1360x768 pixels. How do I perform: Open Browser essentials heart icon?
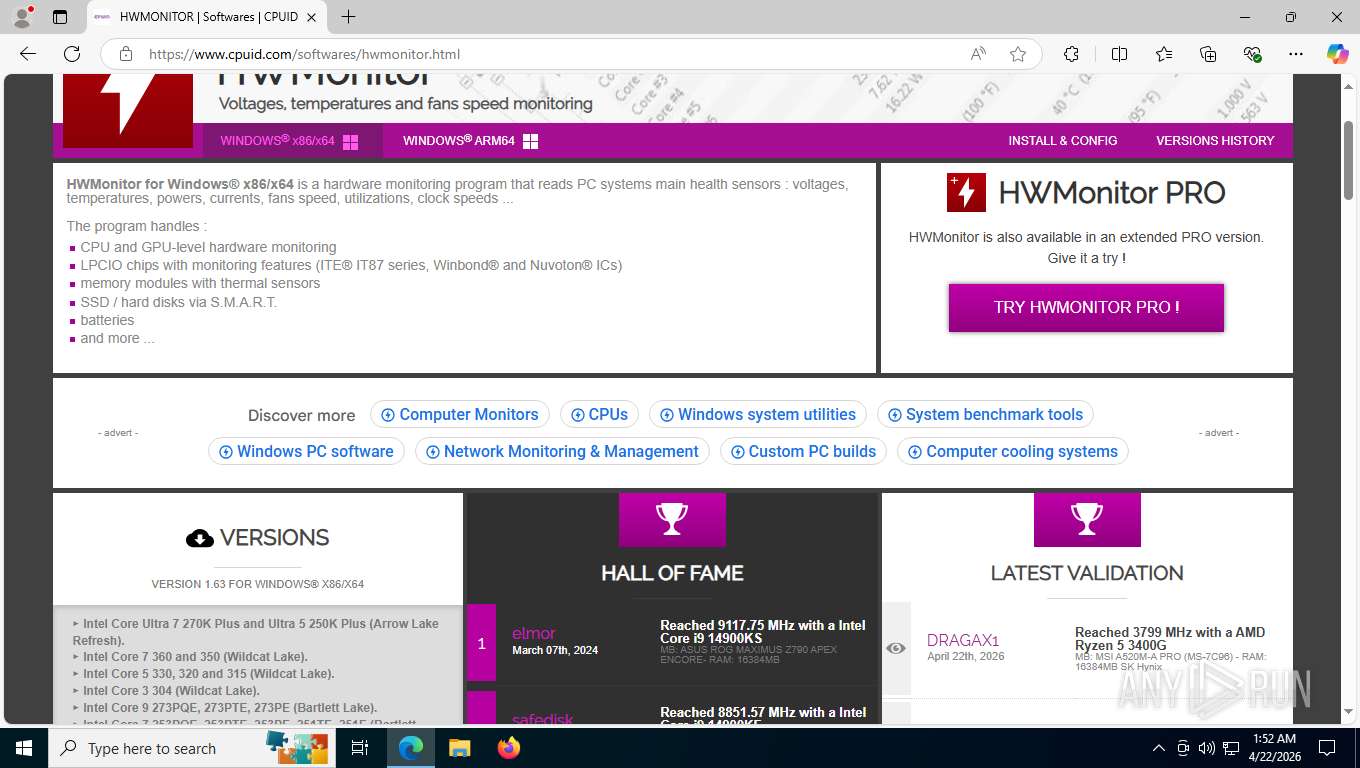point(1252,54)
